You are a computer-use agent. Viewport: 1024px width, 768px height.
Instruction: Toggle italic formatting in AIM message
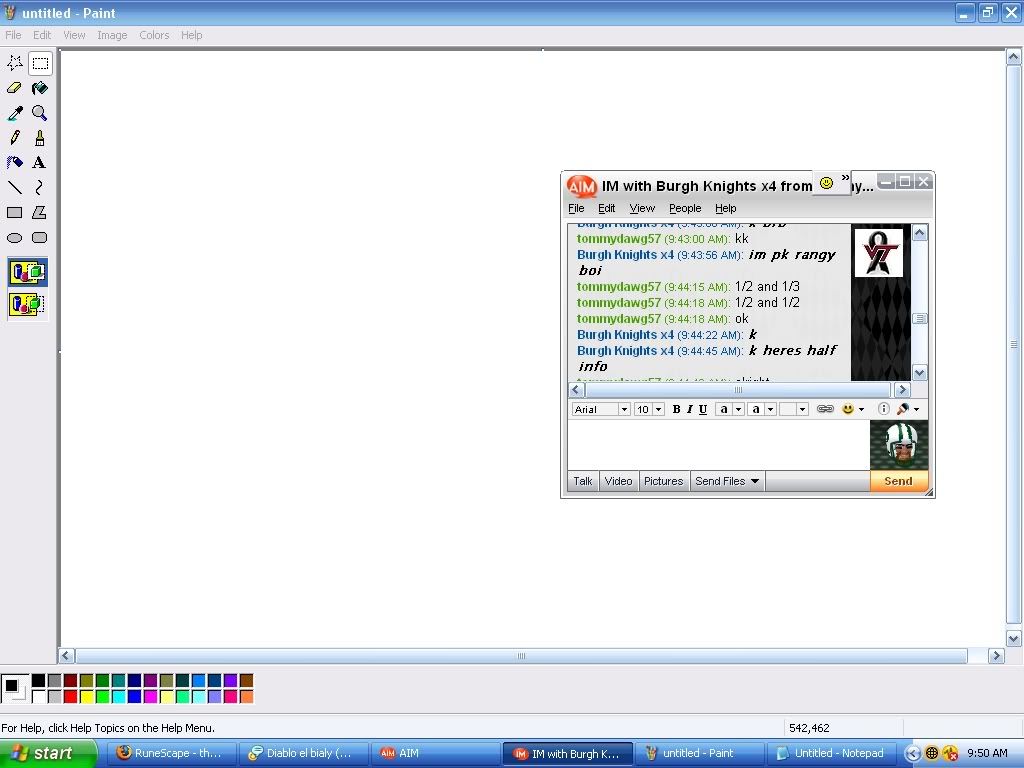[x=689, y=409]
